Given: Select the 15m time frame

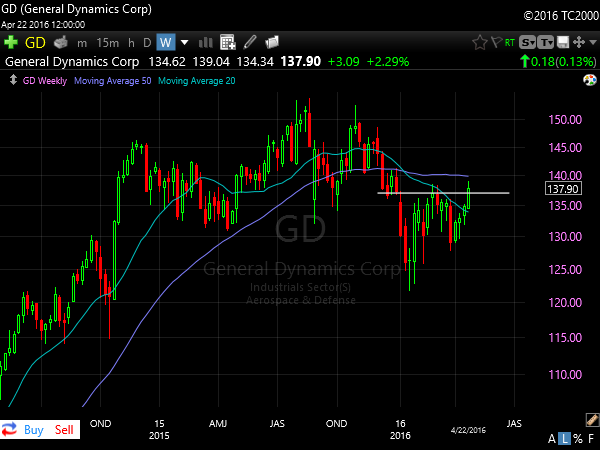Looking at the screenshot, I should click(108, 42).
